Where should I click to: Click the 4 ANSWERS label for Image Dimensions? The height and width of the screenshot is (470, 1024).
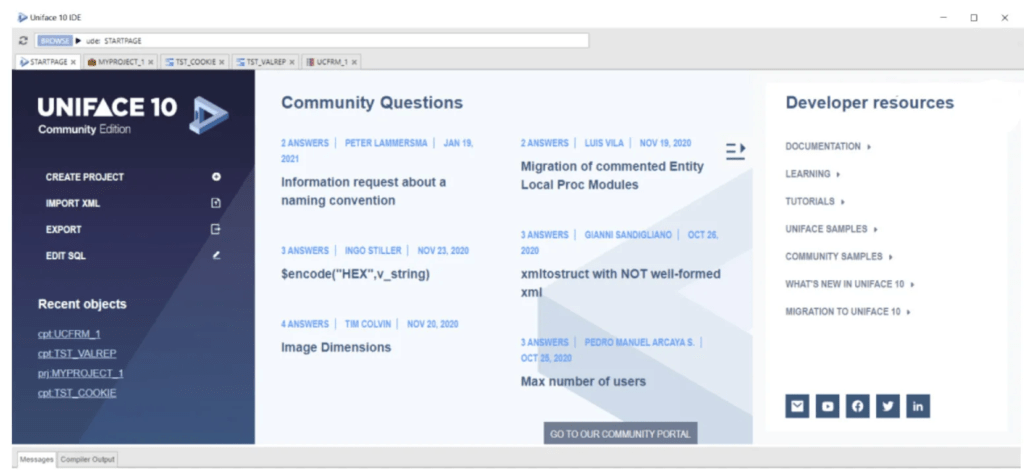point(304,324)
